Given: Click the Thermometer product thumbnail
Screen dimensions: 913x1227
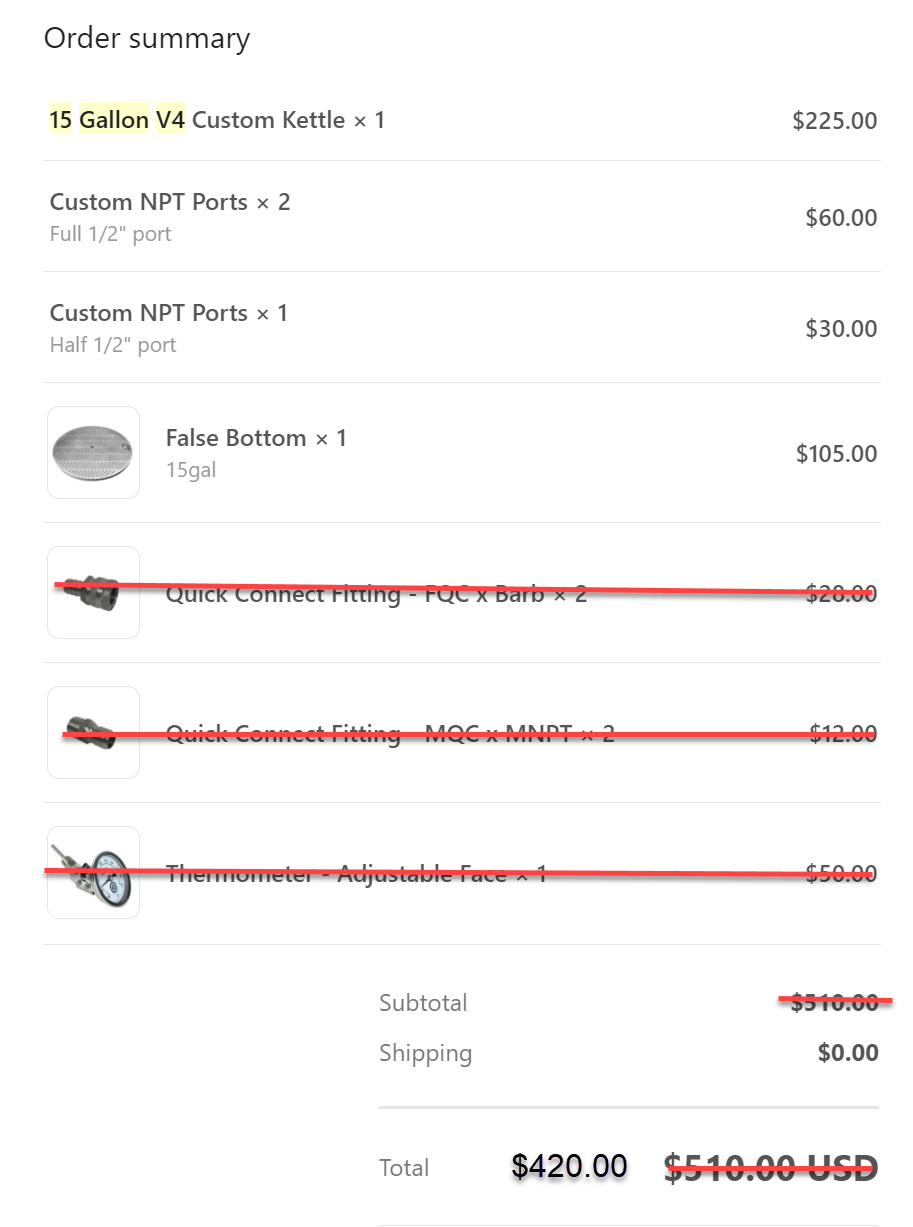Looking at the screenshot, I should [93, 872].
